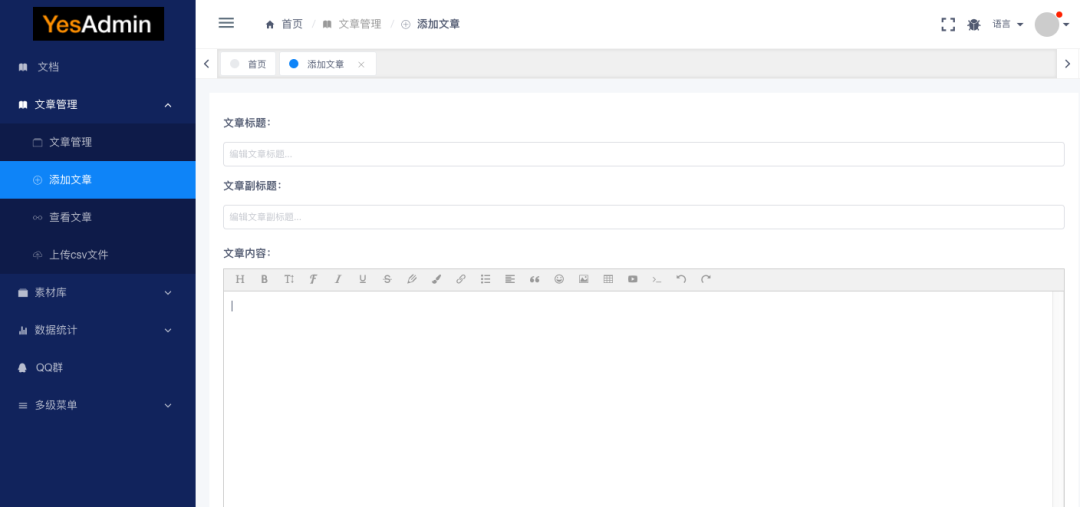Expand the 素材库 sidebar menu
This screenshot has height=507, width=1080.
[97, 293]
